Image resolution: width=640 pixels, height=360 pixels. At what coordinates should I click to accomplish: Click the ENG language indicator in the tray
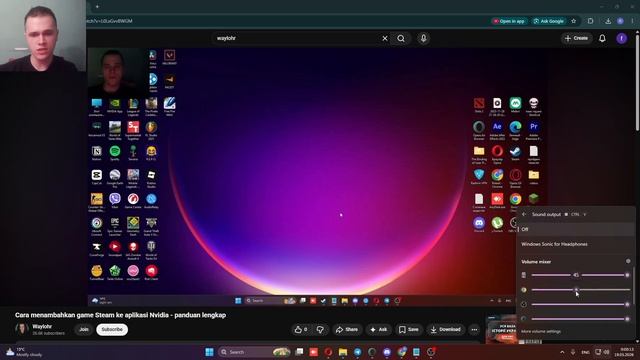click(585, 352)
